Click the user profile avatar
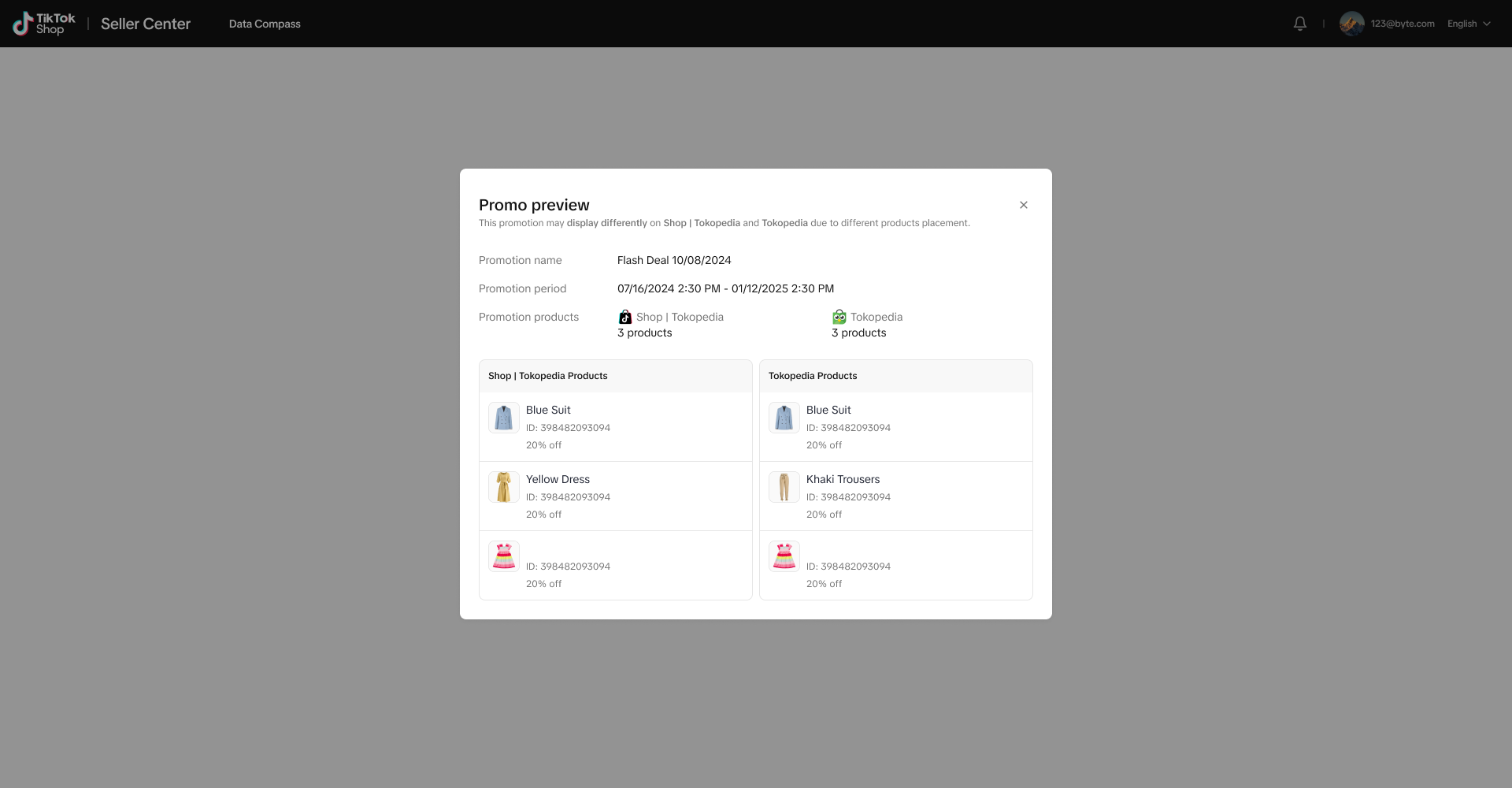1512x788 pixels. tap(1351, 24)
